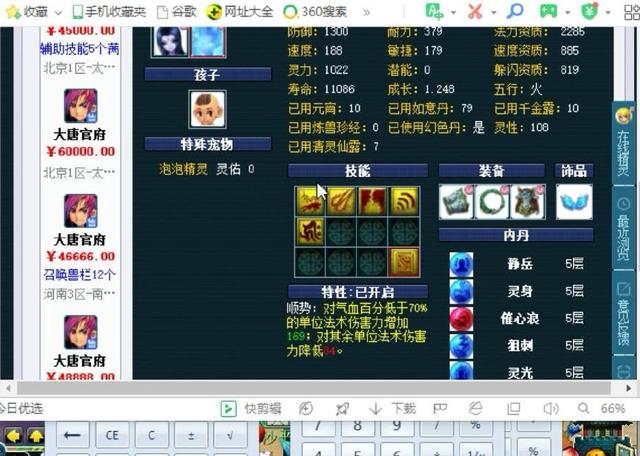Select the second skill icon in top row
Viewport: 640px width, 456px height.
[x=341, y=201]
